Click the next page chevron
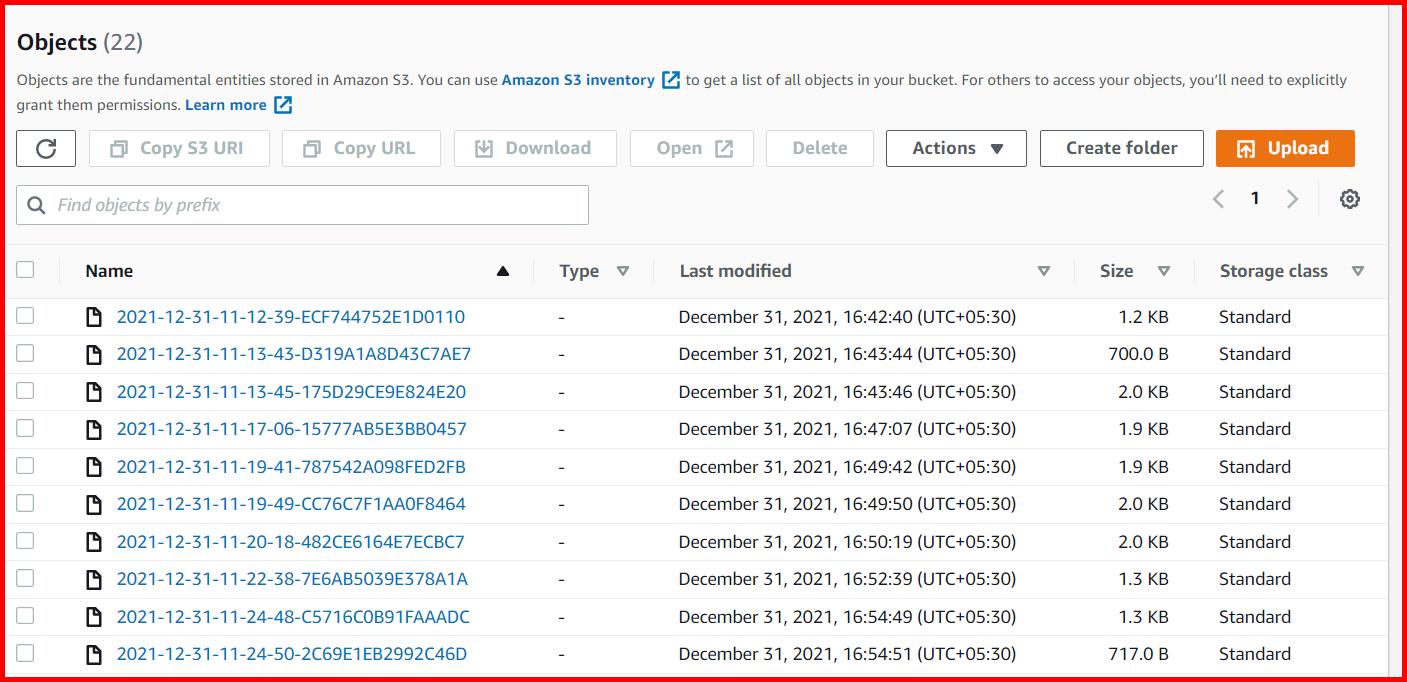 pos(1293,199)
